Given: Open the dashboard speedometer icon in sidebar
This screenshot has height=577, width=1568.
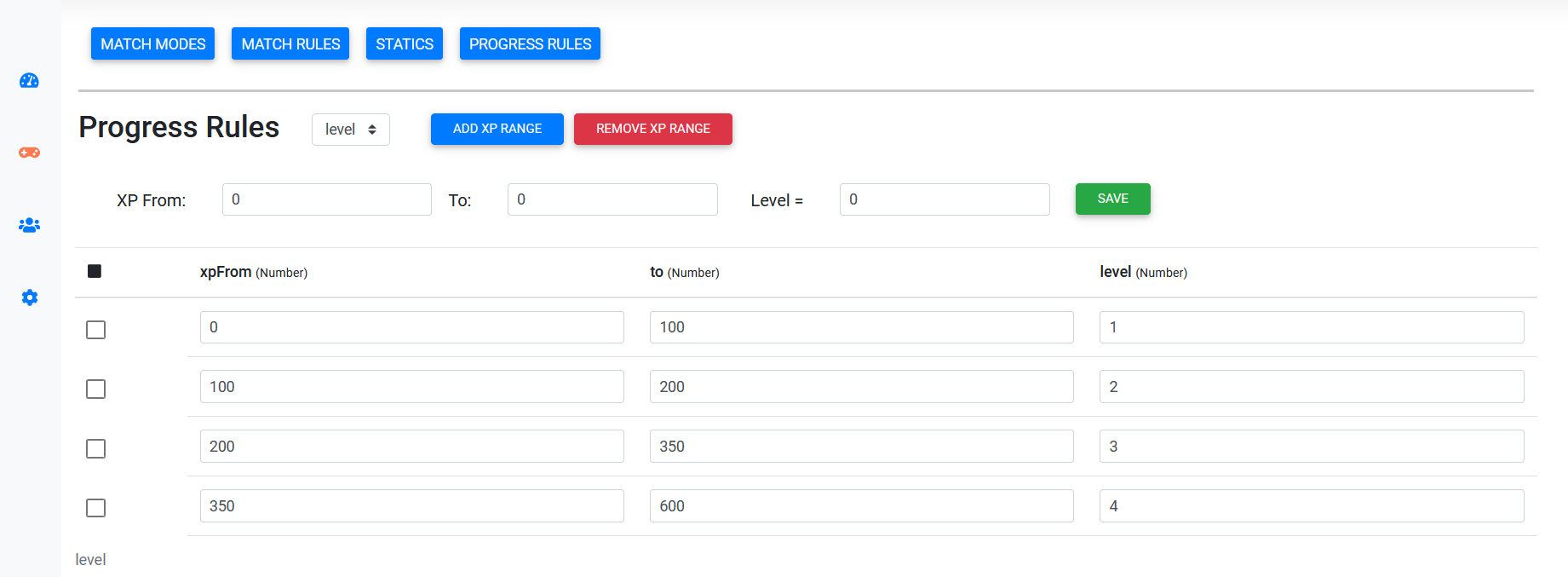Looking at the screenshot, I should [x=29, y=80].
